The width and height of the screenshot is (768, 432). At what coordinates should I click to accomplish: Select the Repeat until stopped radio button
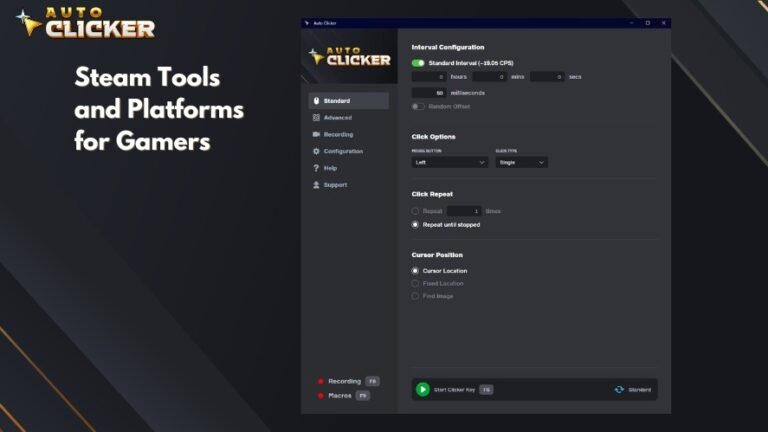click(415, 224)
